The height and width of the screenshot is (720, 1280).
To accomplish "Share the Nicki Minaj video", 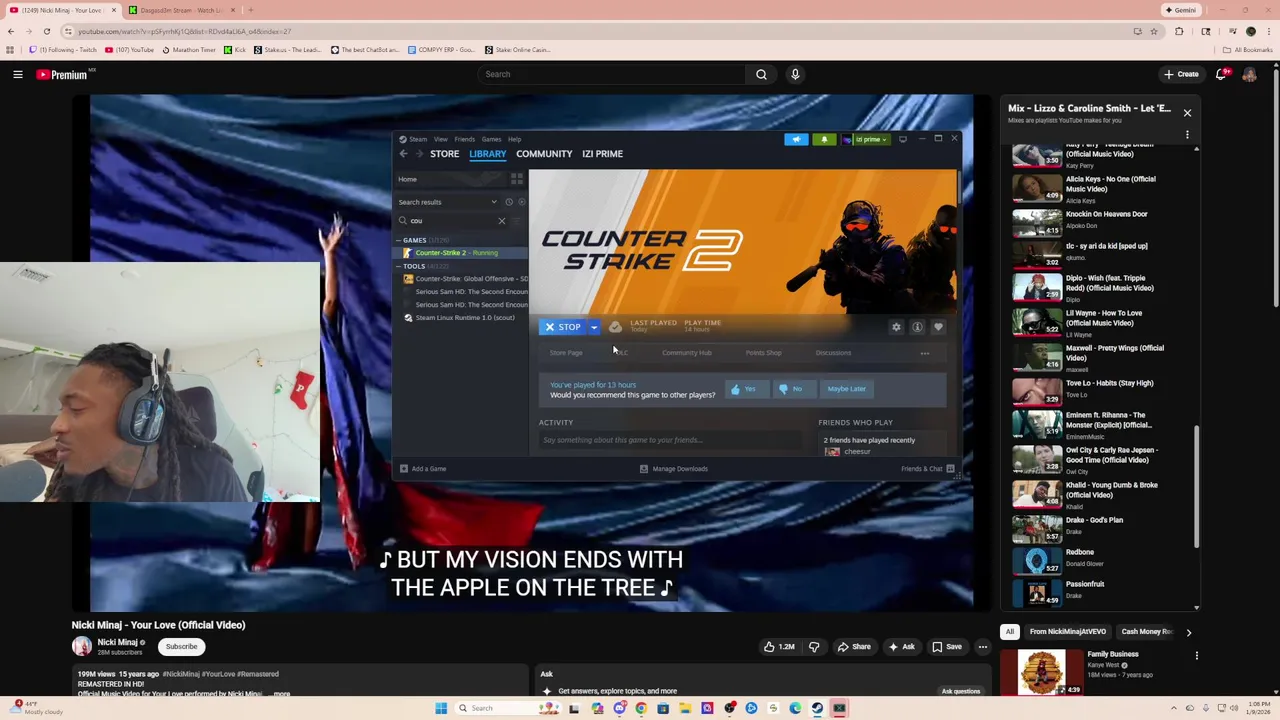I will [853, 646].
